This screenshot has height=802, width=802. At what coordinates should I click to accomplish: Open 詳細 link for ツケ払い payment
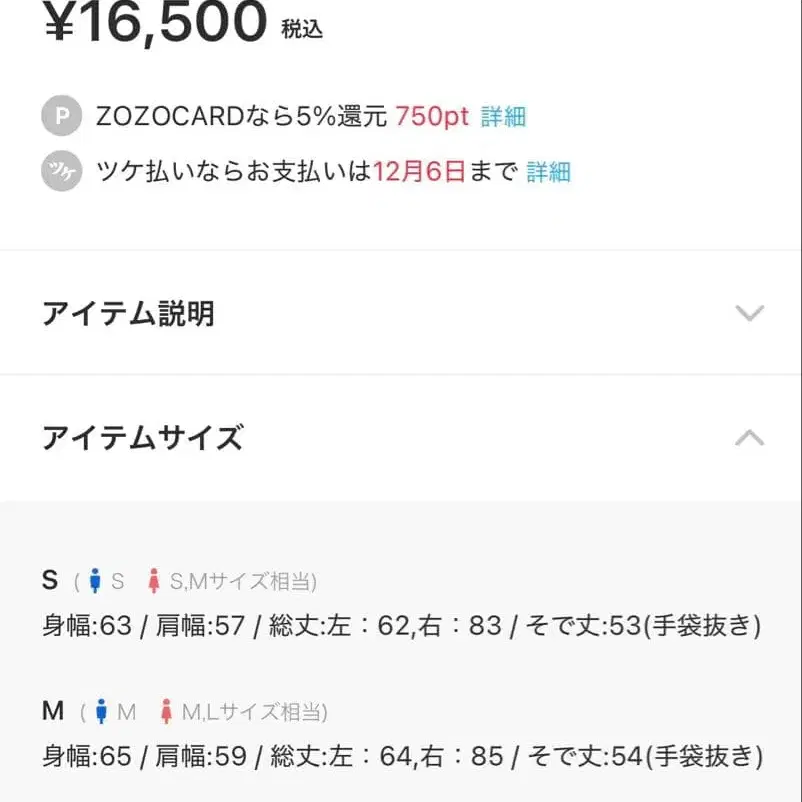tap(548, 172)
